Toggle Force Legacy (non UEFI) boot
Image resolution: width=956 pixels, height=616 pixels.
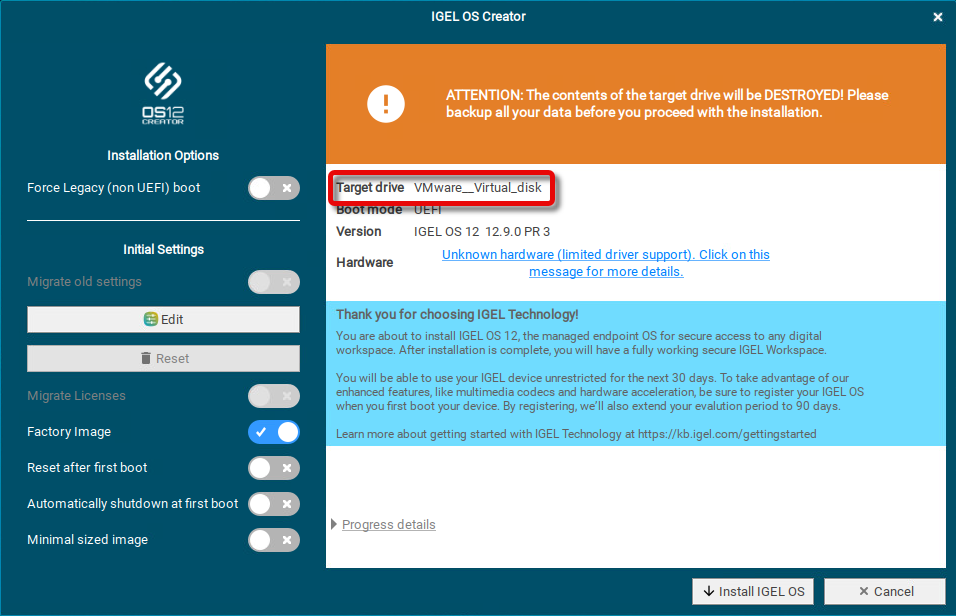[274, 188]
